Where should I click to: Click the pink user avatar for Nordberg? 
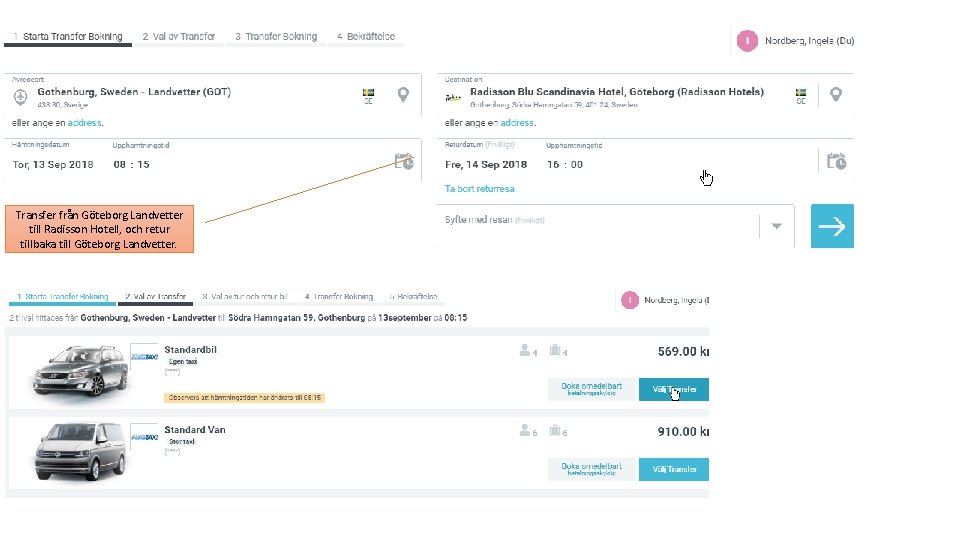[746, 40]
